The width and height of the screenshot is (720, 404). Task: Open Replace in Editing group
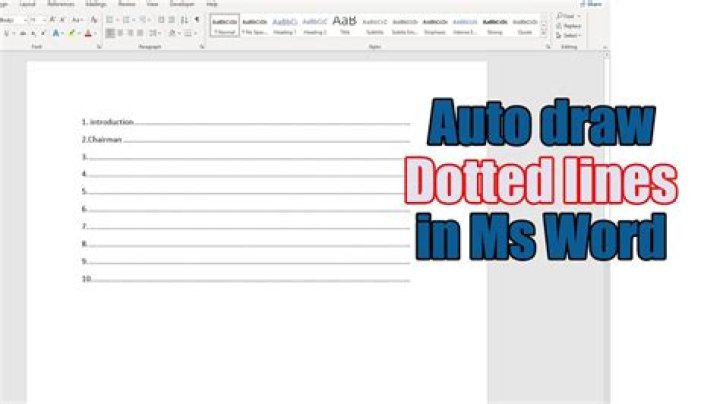tap(568, 26)
